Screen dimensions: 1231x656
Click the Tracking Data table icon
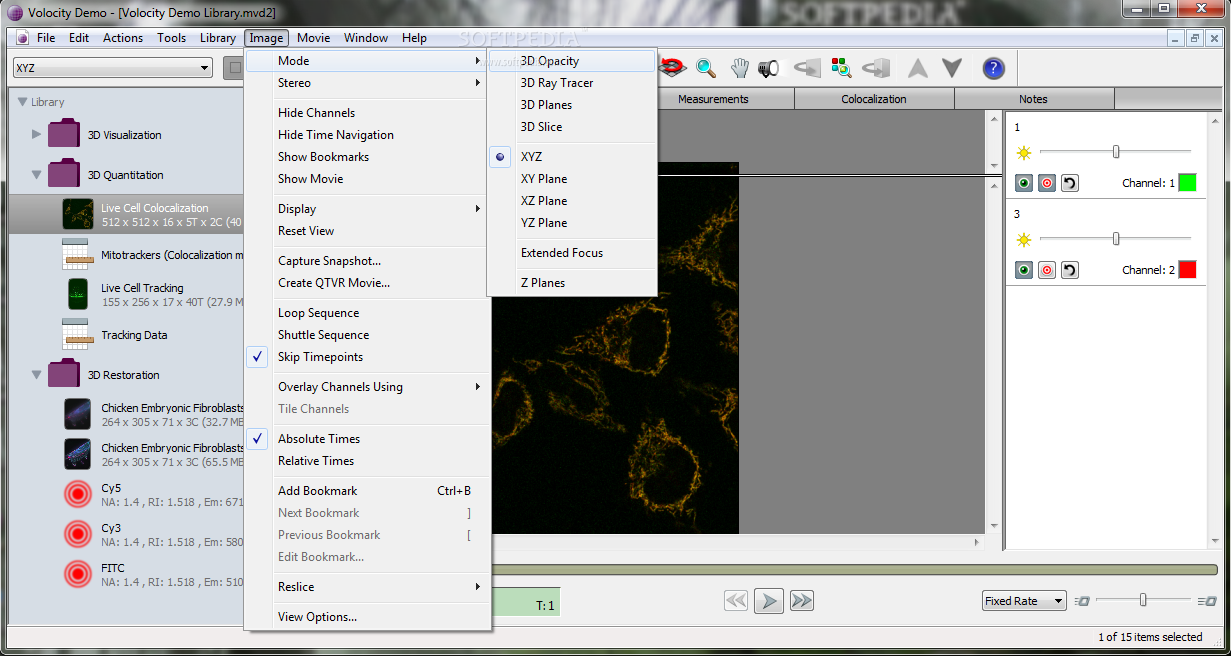tap(78, 334)
